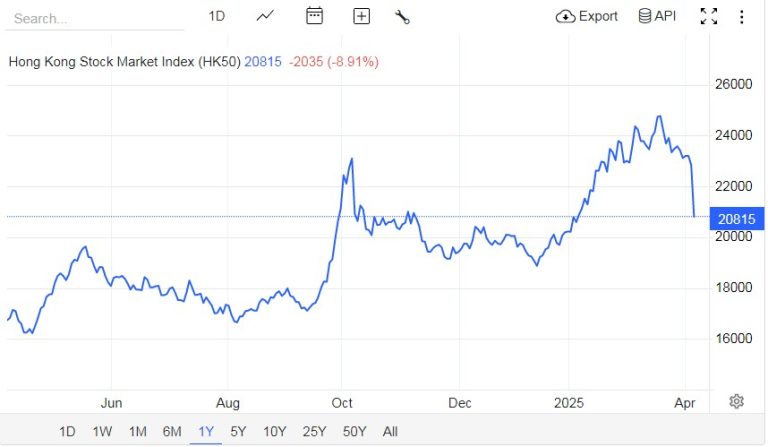The height and width of the screenshot is (447, 768).
Task: Open the 1D interval dropdown in the toolbar
Action: [x=216, y=16]
